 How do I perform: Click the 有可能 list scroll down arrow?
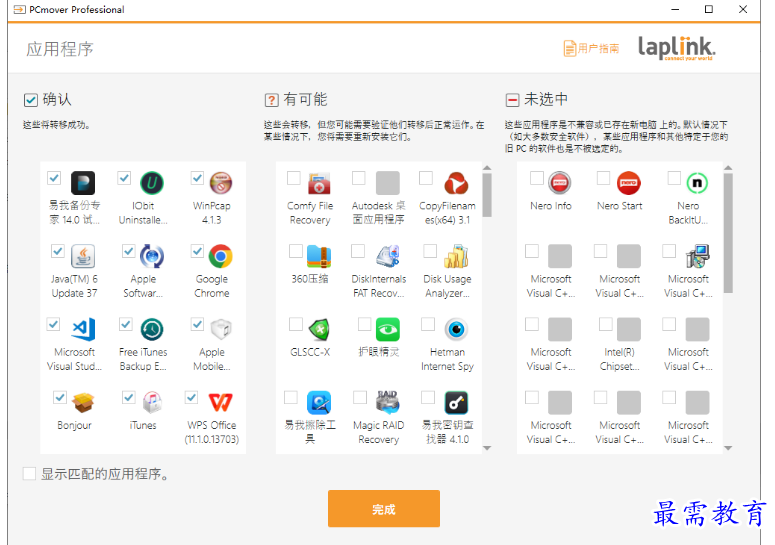tap(487, 448)
